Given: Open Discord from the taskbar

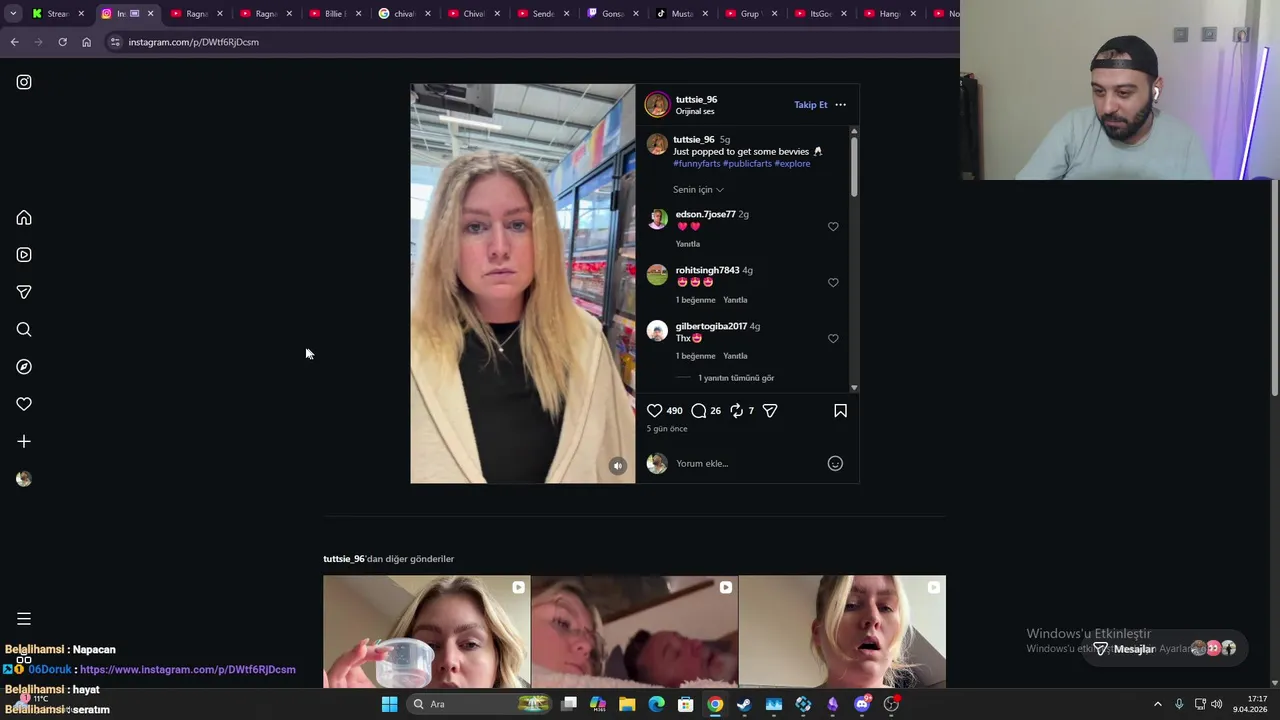Looking at the screenshot, I should click(x=862, y=704).
